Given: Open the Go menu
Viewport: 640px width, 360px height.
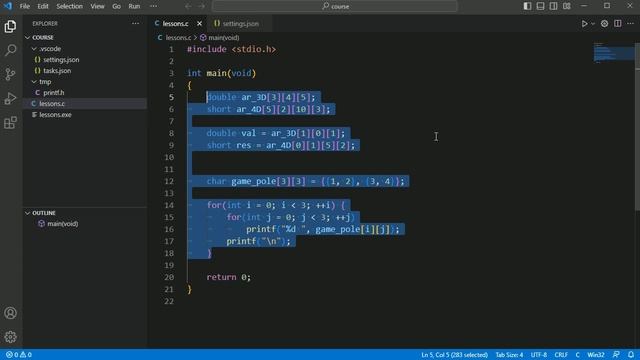Looking at the screenshot, I should click(x=116, y=6).
